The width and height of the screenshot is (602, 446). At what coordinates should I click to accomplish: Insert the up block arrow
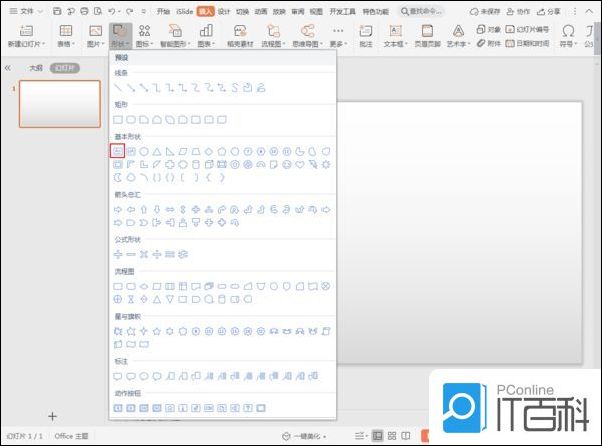point(144,210)
